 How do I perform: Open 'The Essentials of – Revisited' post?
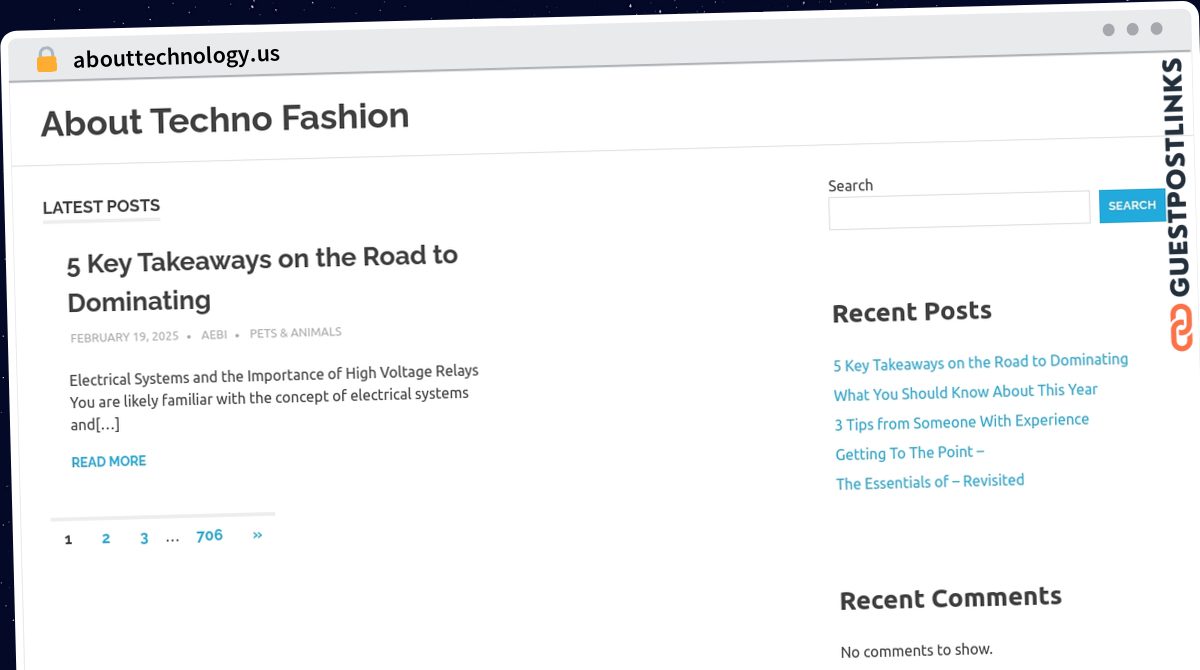(x=930, y=482)
